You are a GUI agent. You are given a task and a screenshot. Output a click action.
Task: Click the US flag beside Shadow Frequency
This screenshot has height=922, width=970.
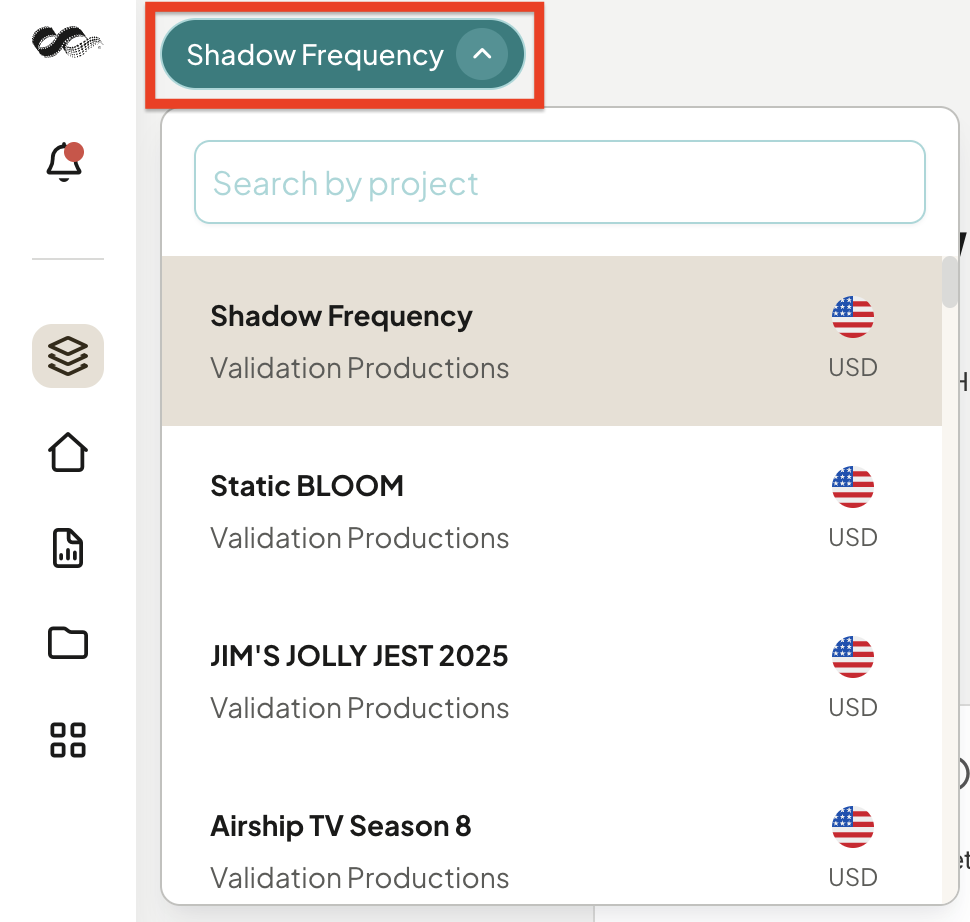click(852, 317)
